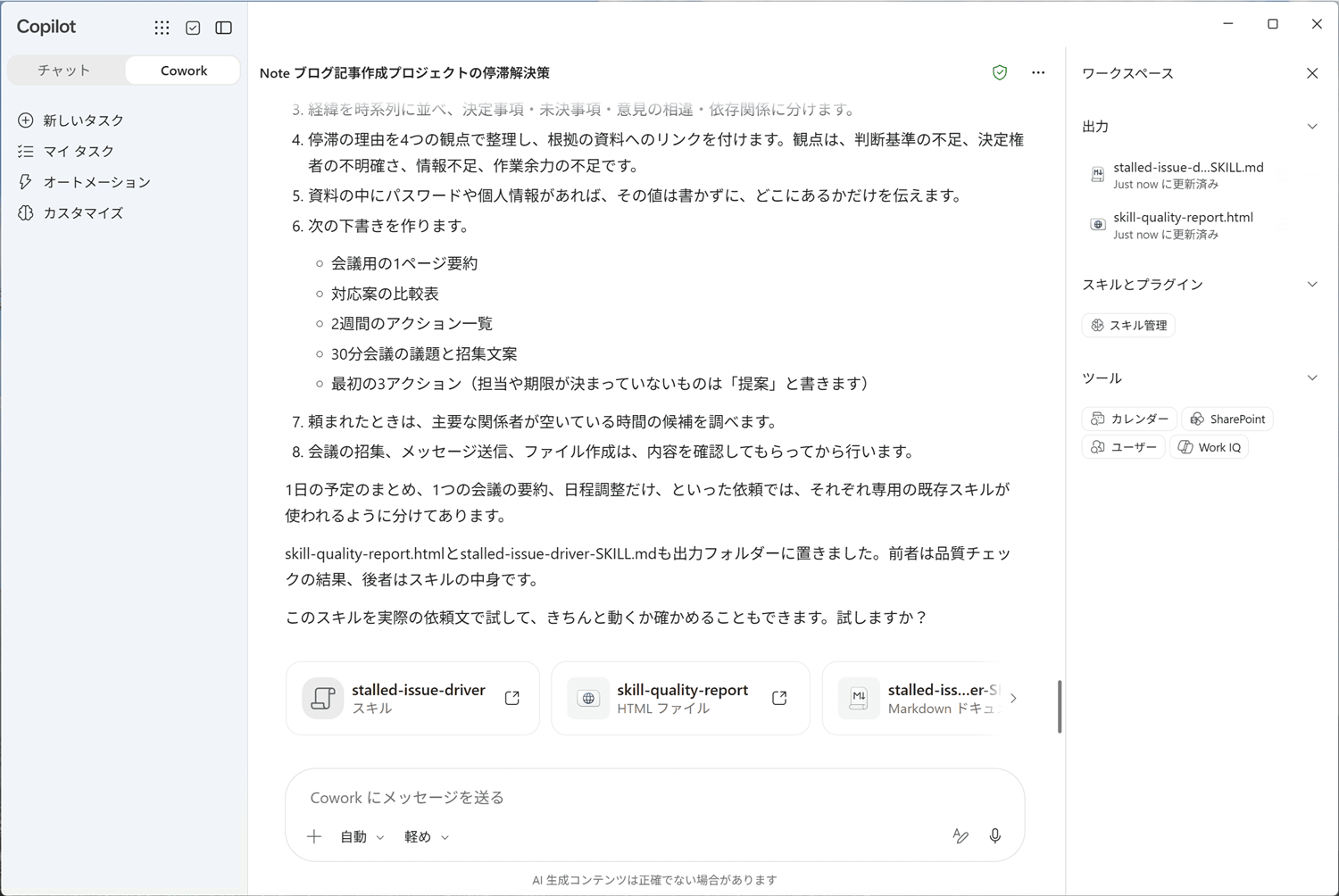Click the pen edit icon near microphone
The height and width of the screenshot is (896, 1339).
pyautogui.click(x=961, y=836)
